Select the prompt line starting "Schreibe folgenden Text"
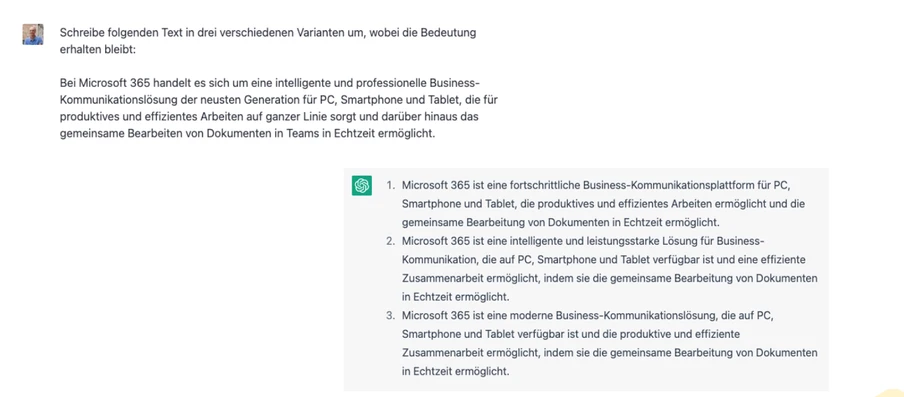Screen dimensions: 904x397 click(268, 33)
